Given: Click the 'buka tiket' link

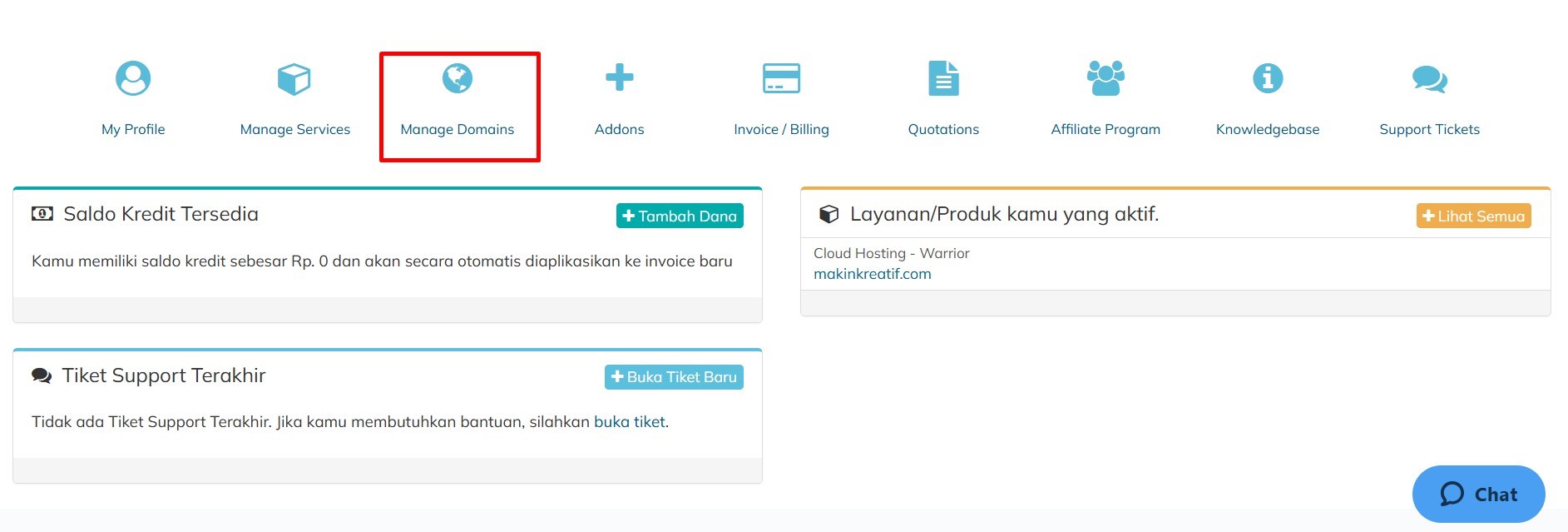Looking at the screenshot, I should [630, 422].
